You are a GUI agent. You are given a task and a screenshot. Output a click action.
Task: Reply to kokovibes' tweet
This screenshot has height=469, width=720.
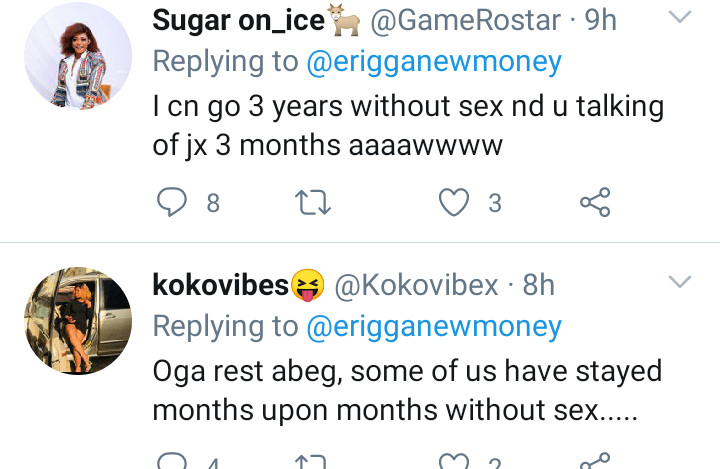click(x=173, y=461)
